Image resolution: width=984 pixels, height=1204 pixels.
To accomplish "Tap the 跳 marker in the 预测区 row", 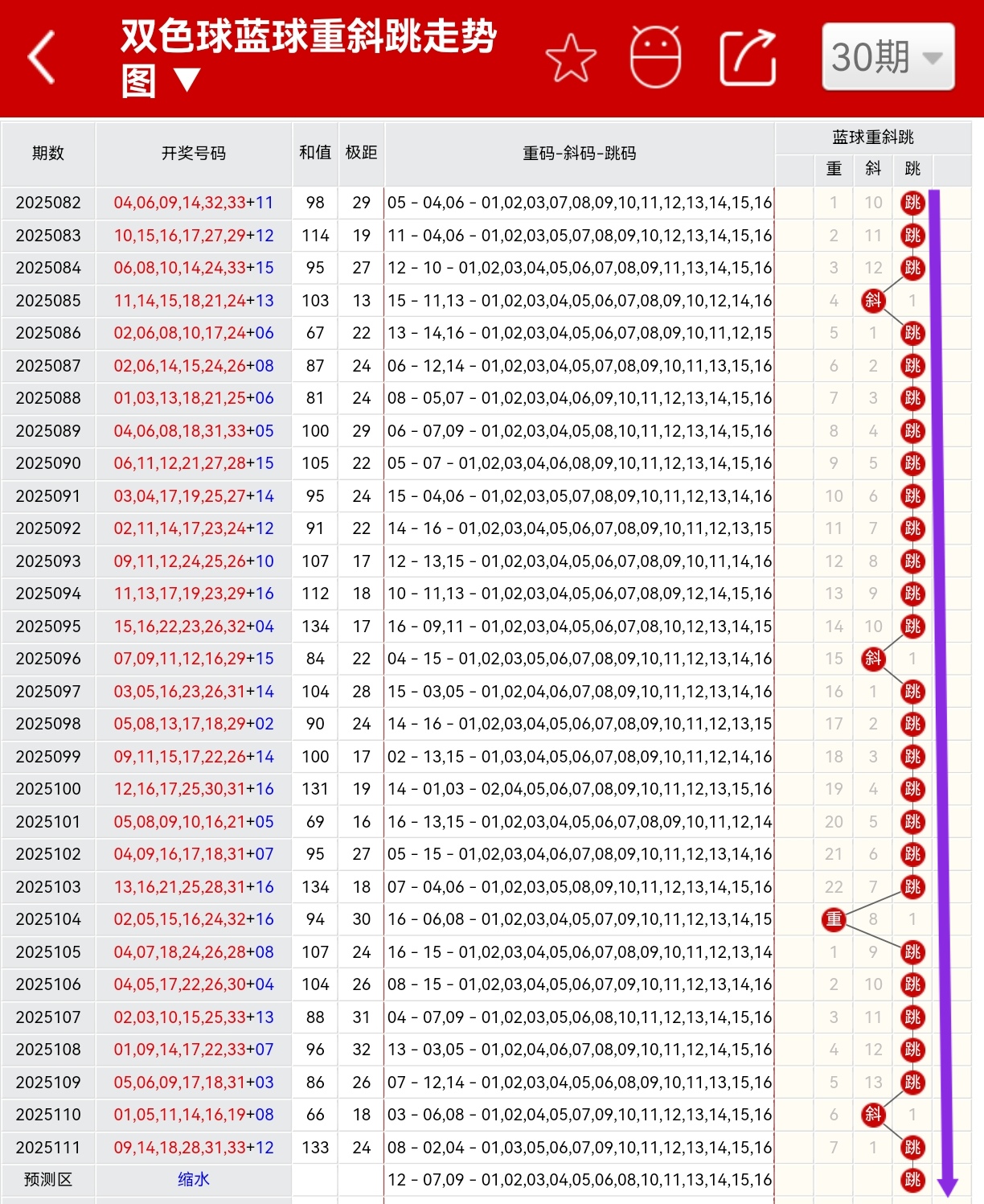I will [x=912, y=1180].
